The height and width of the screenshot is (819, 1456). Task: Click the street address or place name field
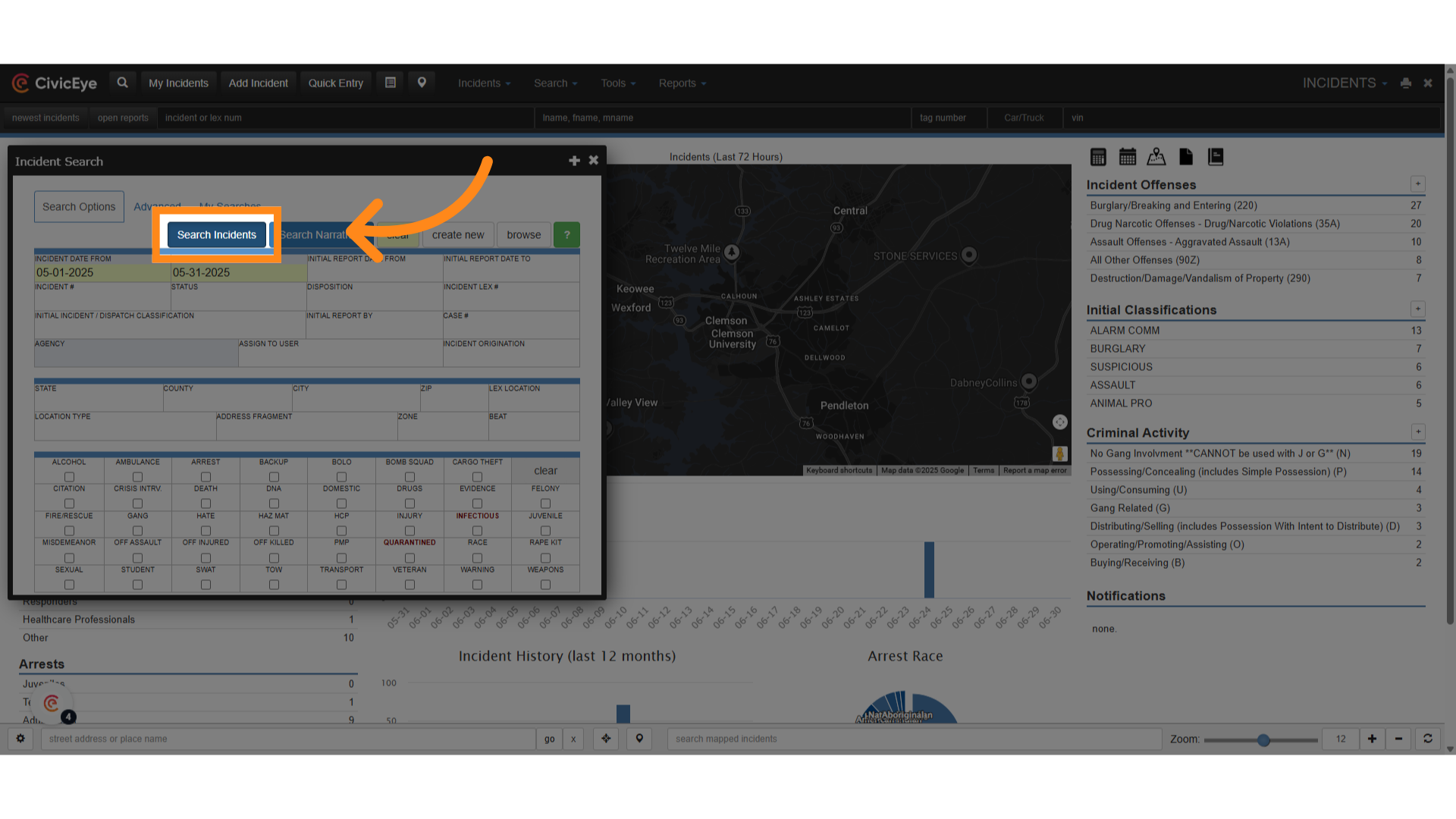coord(288,739)
